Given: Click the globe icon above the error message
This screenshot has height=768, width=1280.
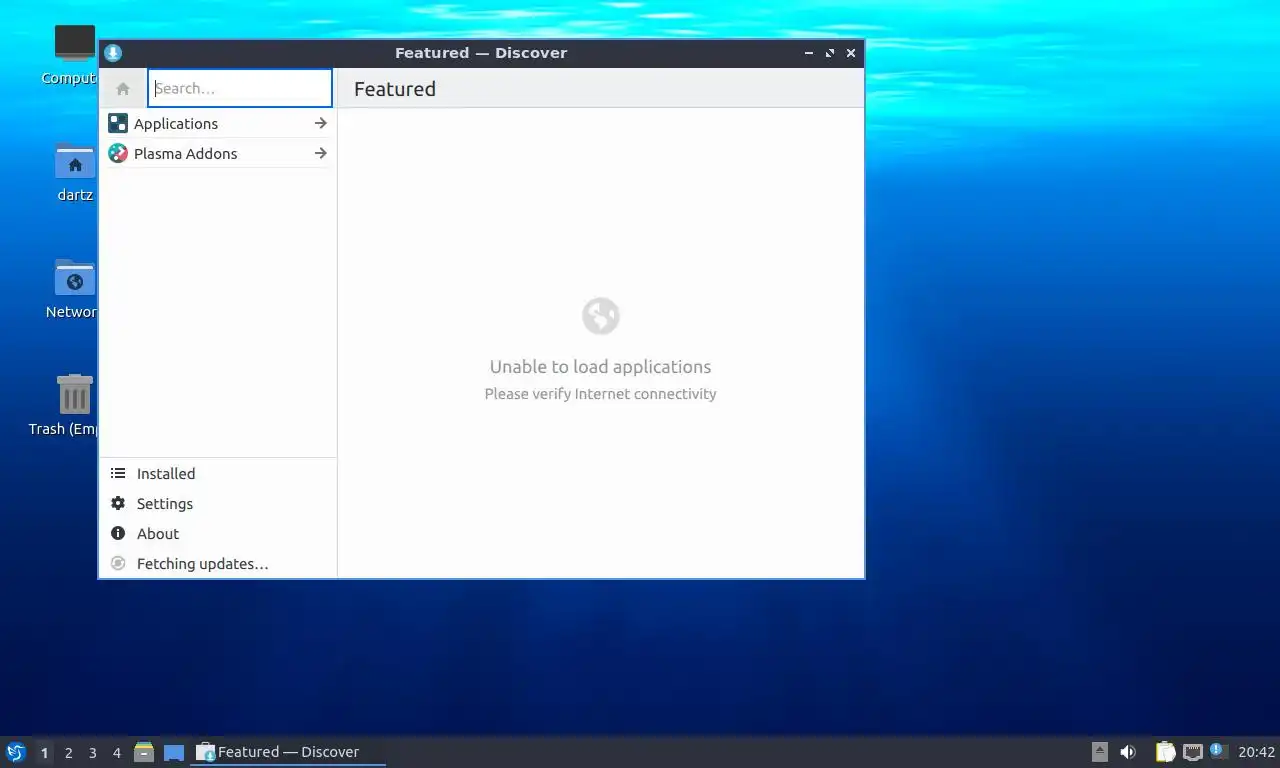Looking at the screenshot, I should (601, 316).
